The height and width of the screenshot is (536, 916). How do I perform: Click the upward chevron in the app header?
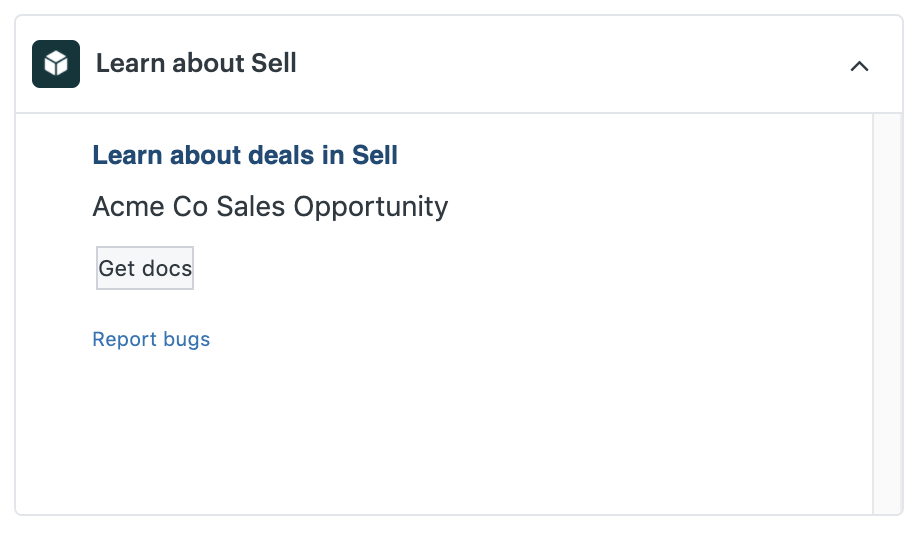point(859,66)
